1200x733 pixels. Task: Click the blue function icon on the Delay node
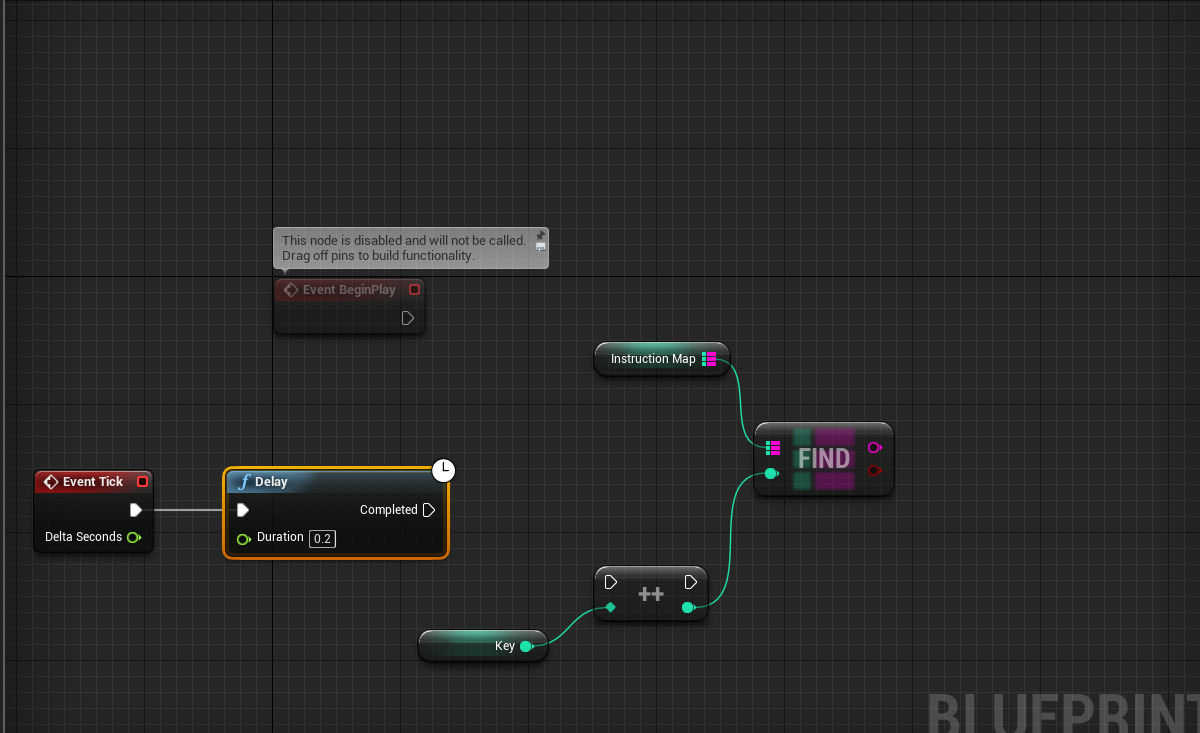(x=244, y=481)
